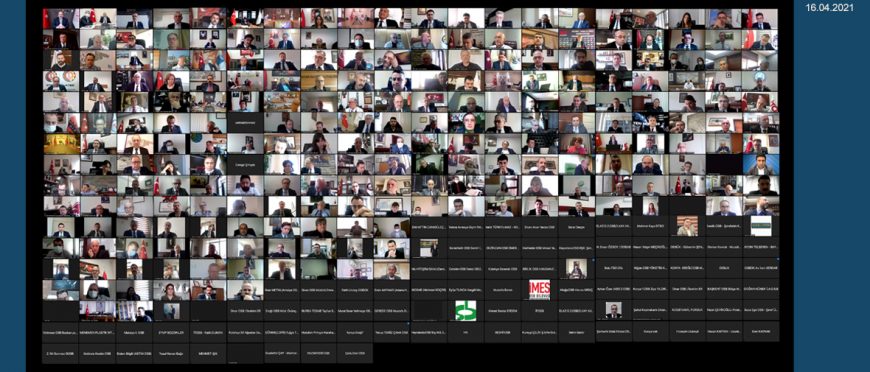Select the red-haired woman's portrait on a white background

coord(650,207)
